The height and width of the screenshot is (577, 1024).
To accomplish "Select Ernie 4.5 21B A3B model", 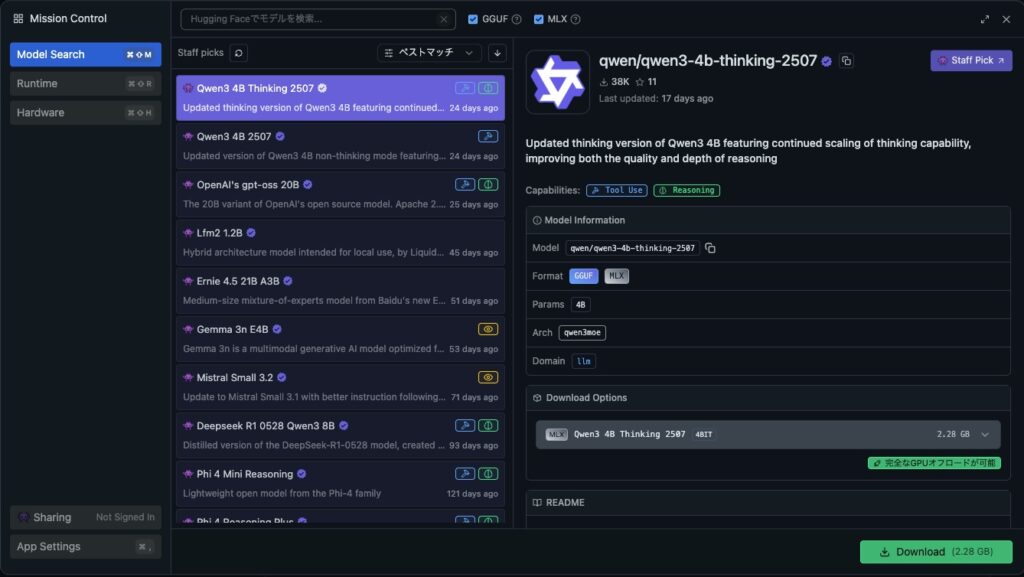I will (340, 291).
